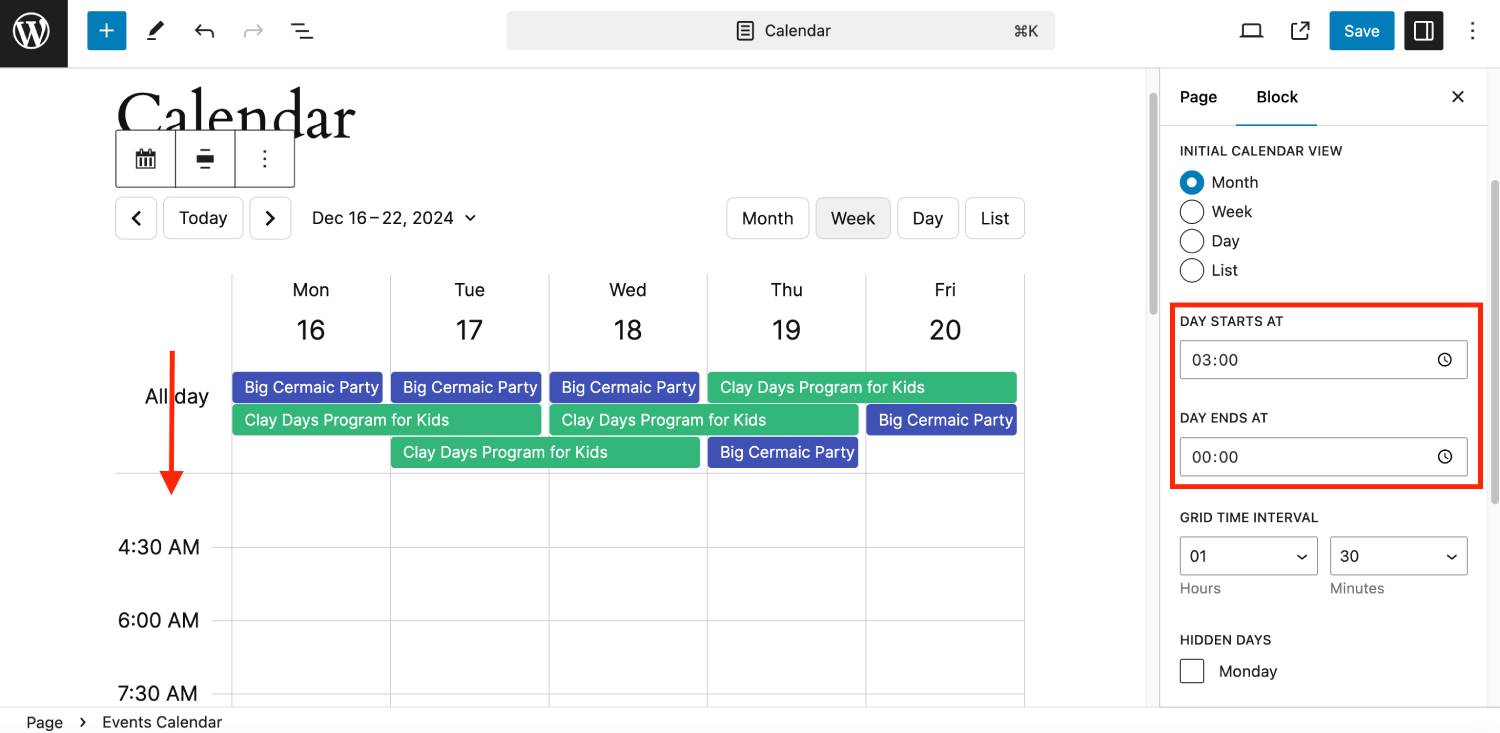Open the block alignment control
Image resolution: width=1500 pixels, height=733 pixels.
205,159
